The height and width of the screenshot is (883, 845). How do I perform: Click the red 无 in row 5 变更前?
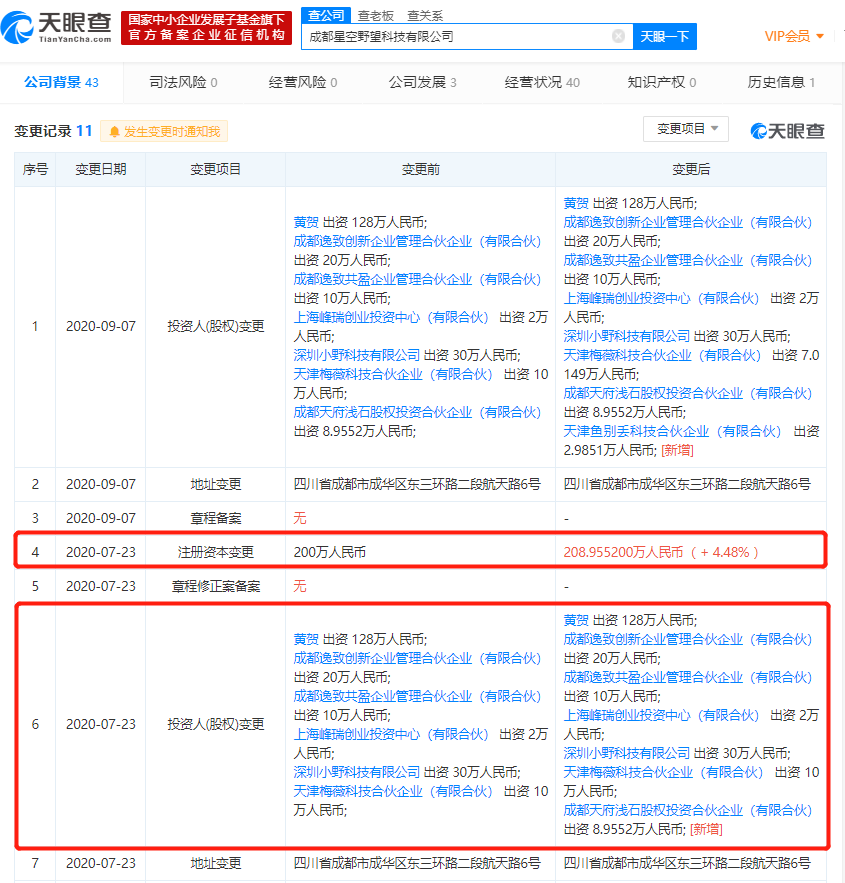point(299,586)
